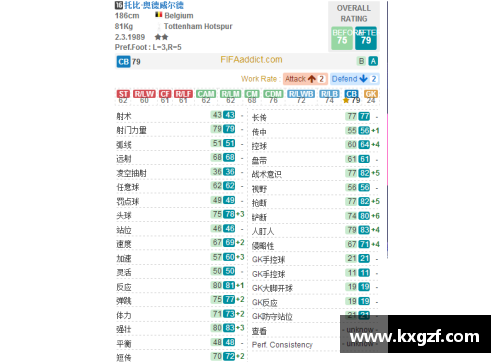Click the 186cm height text

pos(127,16)
